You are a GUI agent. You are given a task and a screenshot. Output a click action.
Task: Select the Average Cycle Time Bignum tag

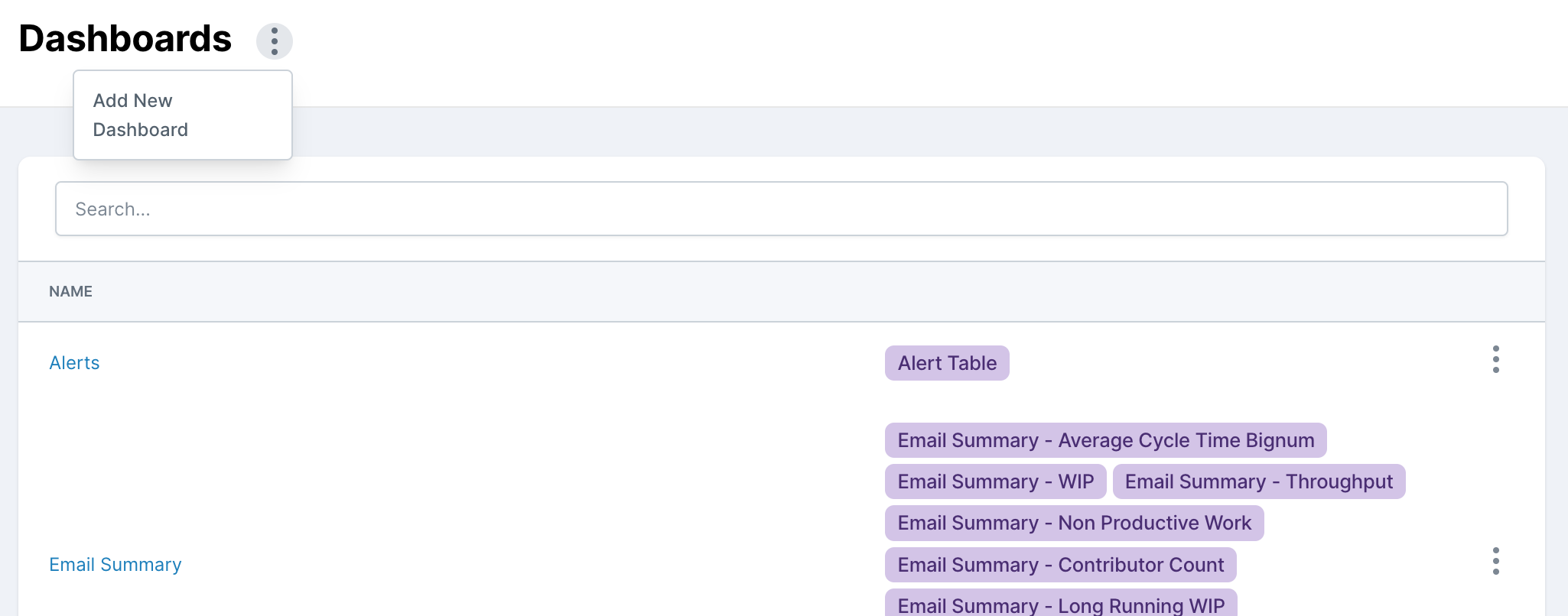coord(1104,440)
